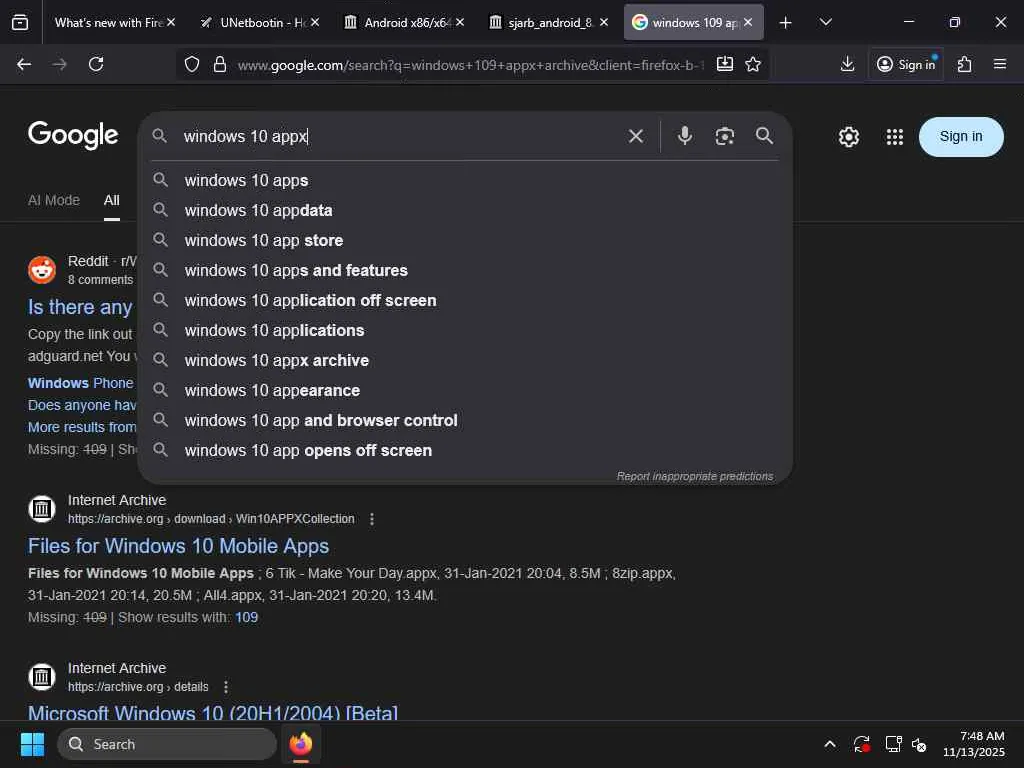
Task: Close the UNetbootin tab
Action: pos(315,22)
